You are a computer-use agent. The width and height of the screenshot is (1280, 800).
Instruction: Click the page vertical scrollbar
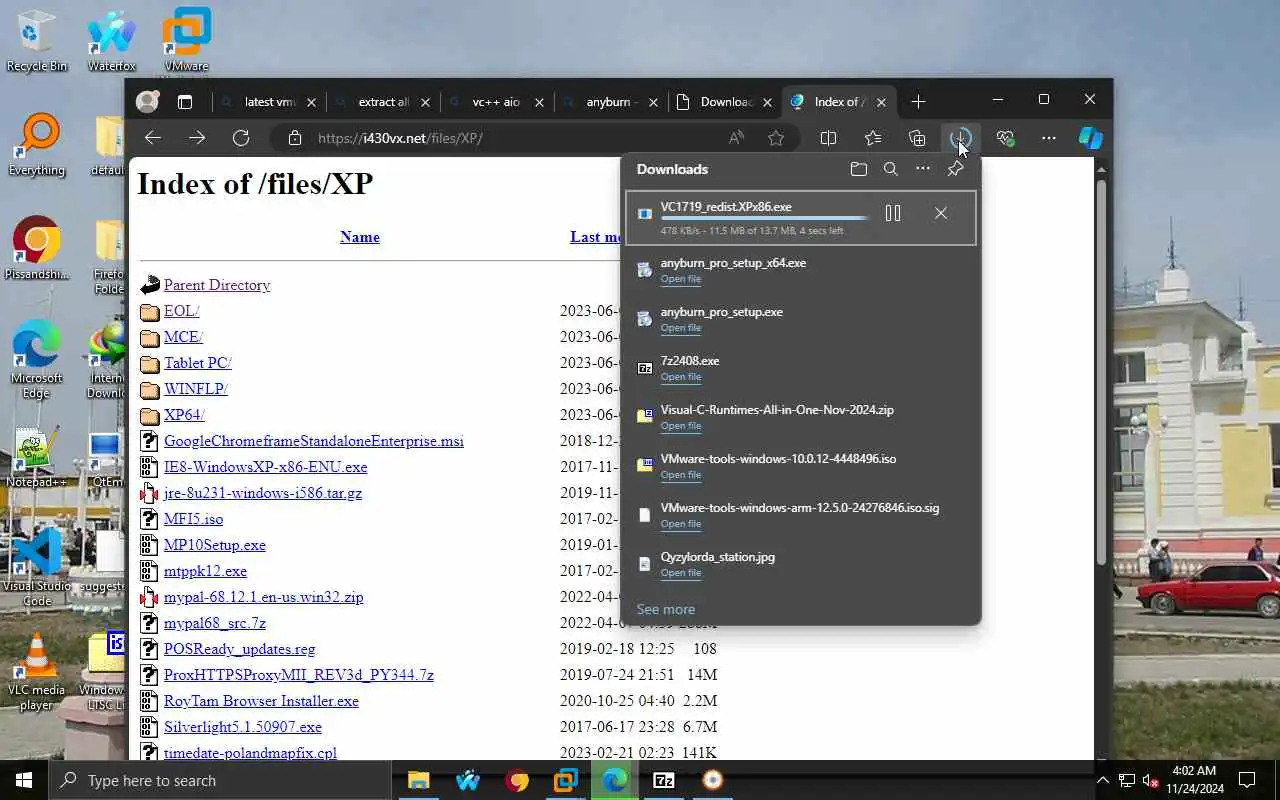point(1102,370)
